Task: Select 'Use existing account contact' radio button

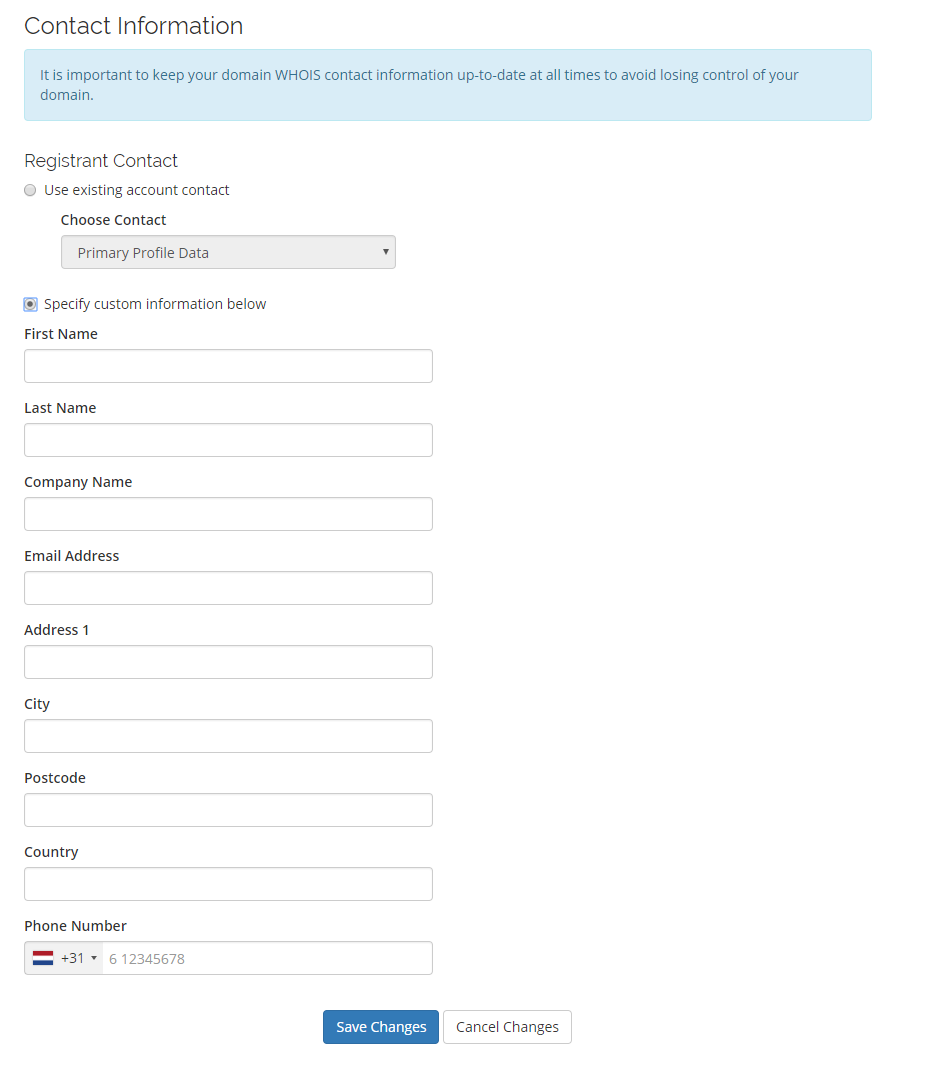Action: tap(30, 190)
